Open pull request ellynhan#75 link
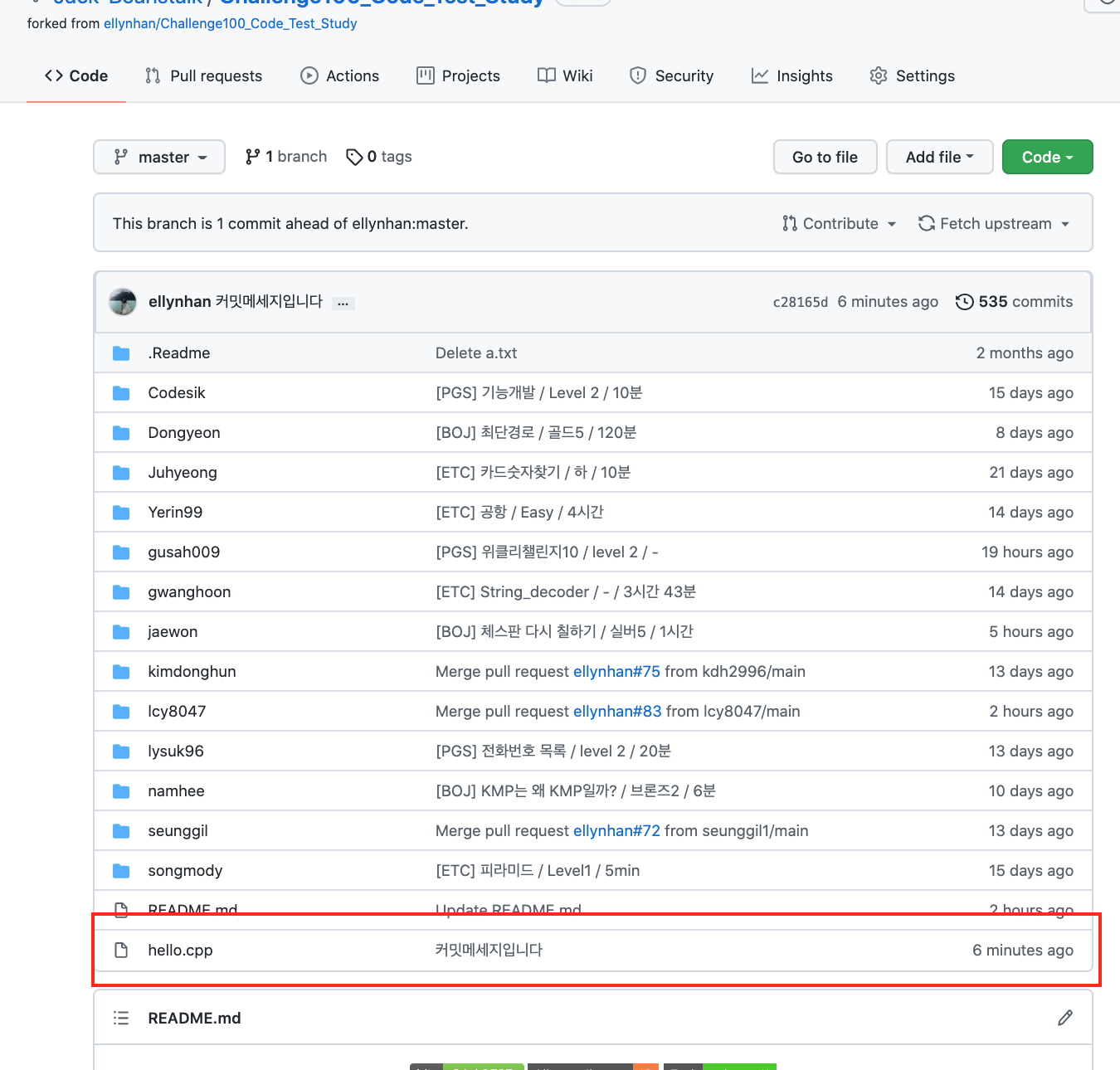Viewport: 1120px width, 1070px height. (616, 671)
